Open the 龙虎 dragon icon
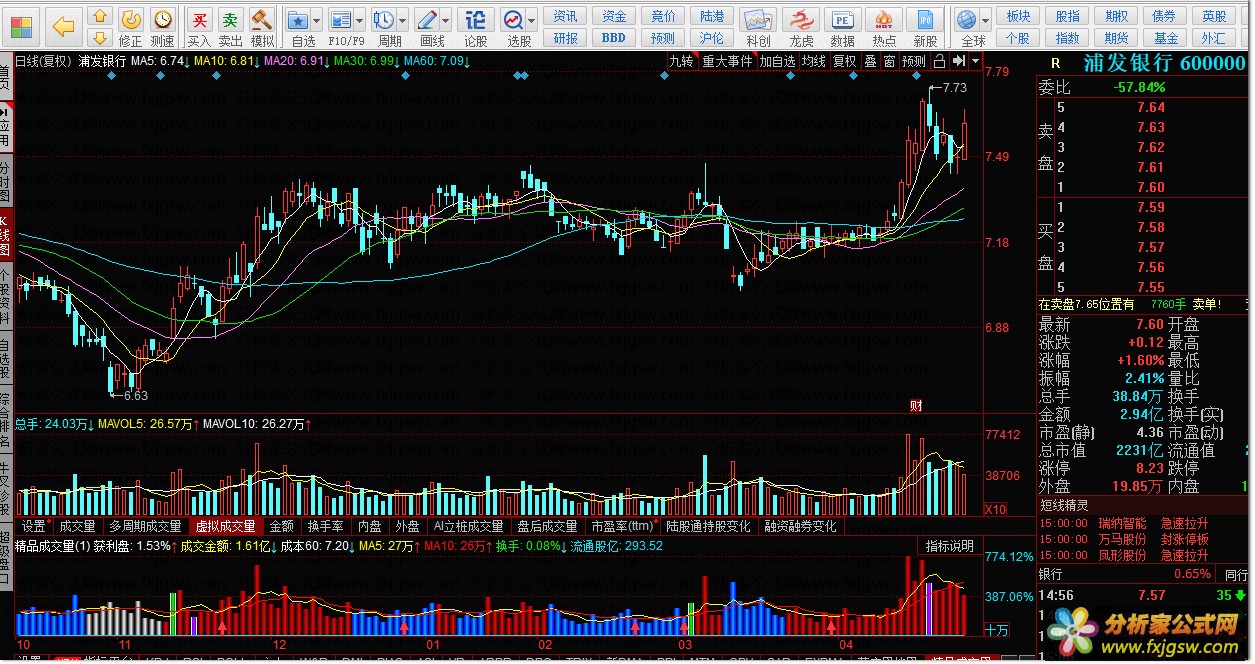 (x=801, y=19)
